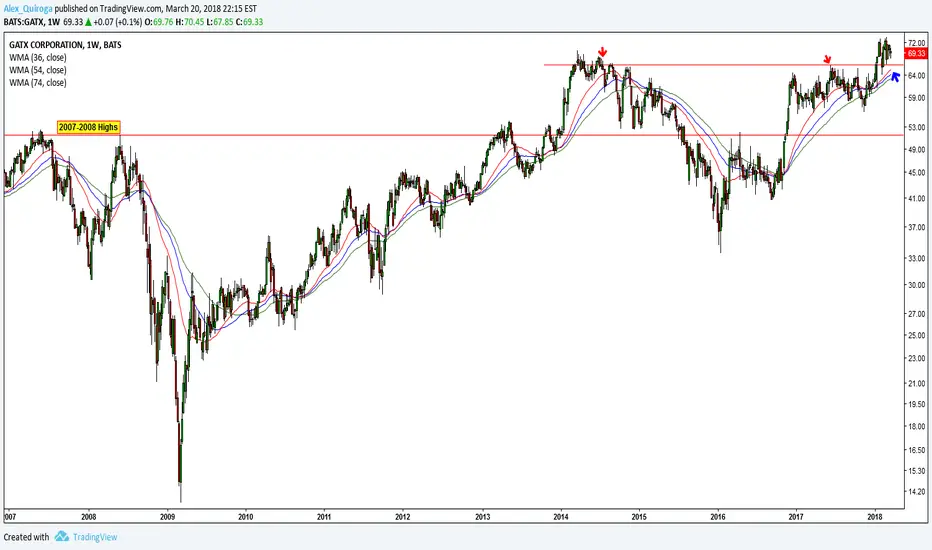Select the close value 'C:69.33'
This screenshot has width=932, height=550.
point(250,22)
